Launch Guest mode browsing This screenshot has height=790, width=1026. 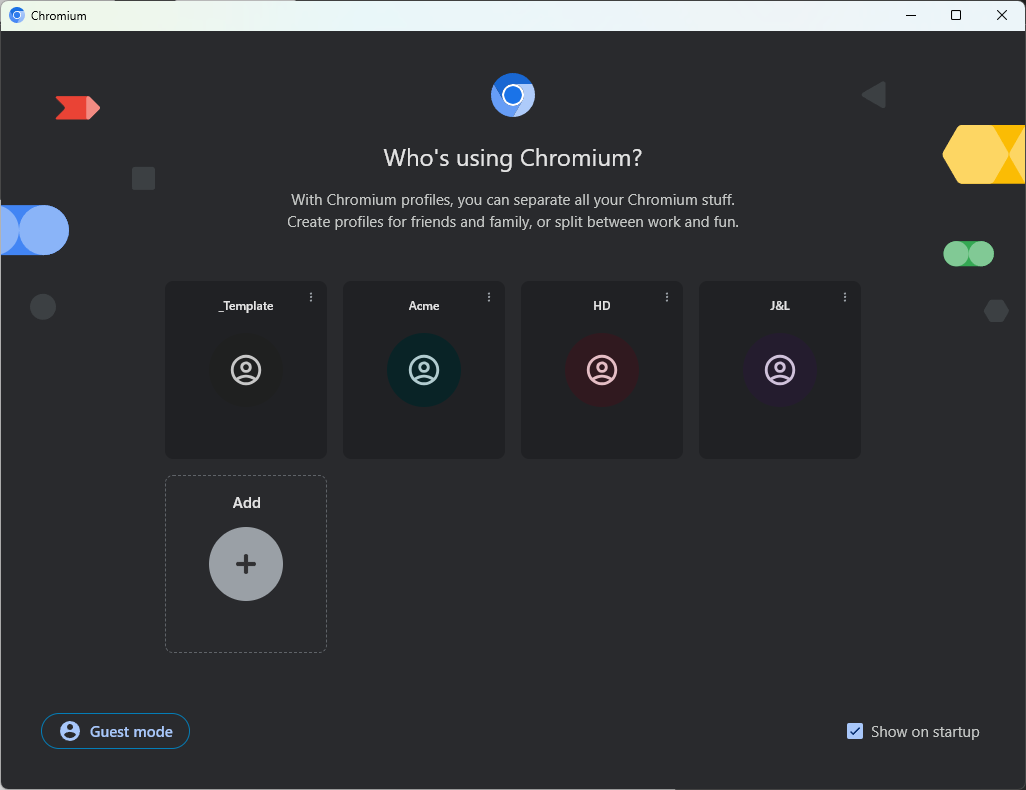pos(115,731)
